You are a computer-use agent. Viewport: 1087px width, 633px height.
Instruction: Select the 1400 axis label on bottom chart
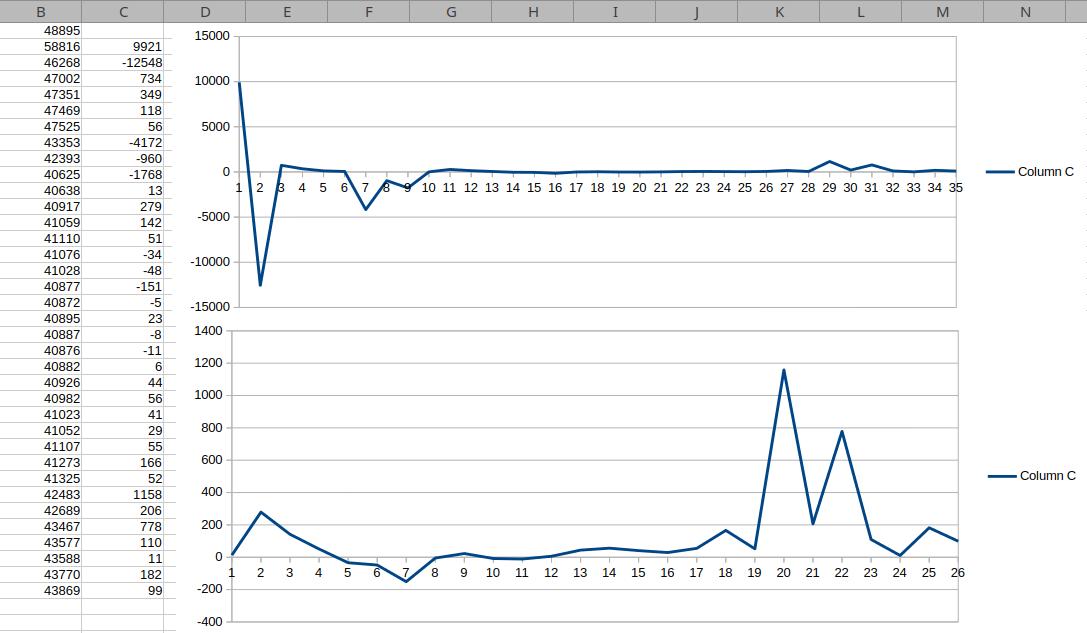[211, 331]
